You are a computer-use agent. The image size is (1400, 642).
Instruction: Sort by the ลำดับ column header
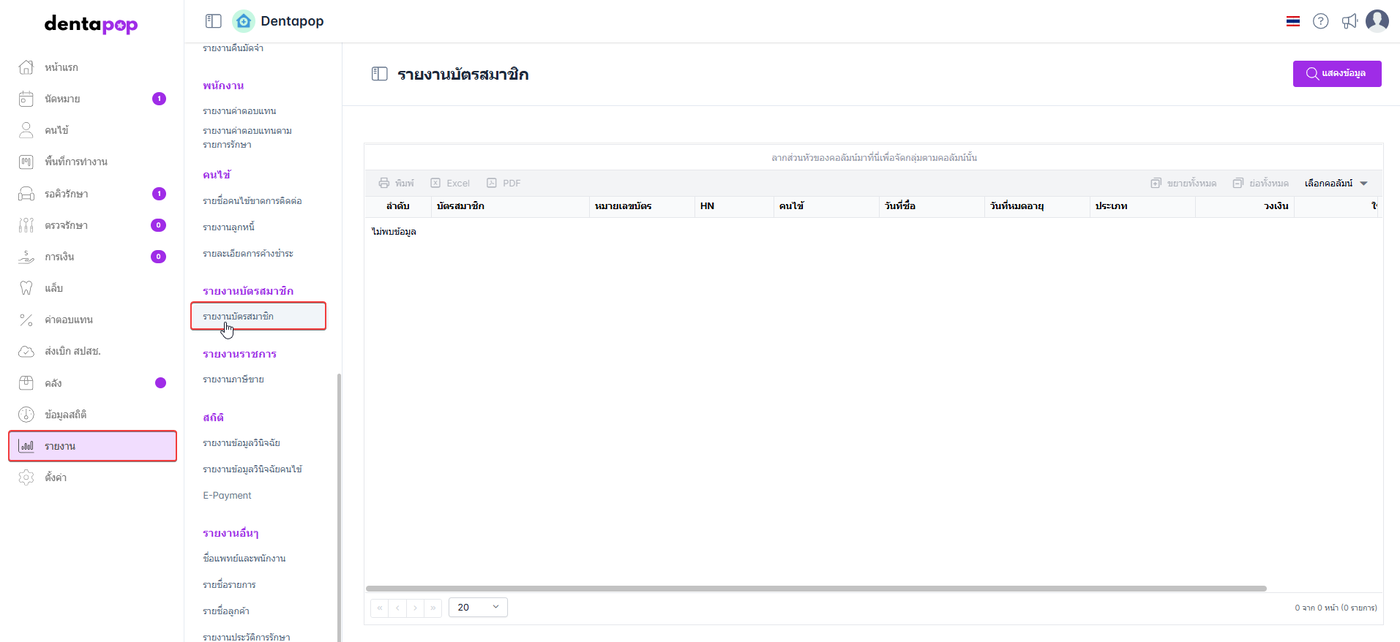tap(398, 205)
